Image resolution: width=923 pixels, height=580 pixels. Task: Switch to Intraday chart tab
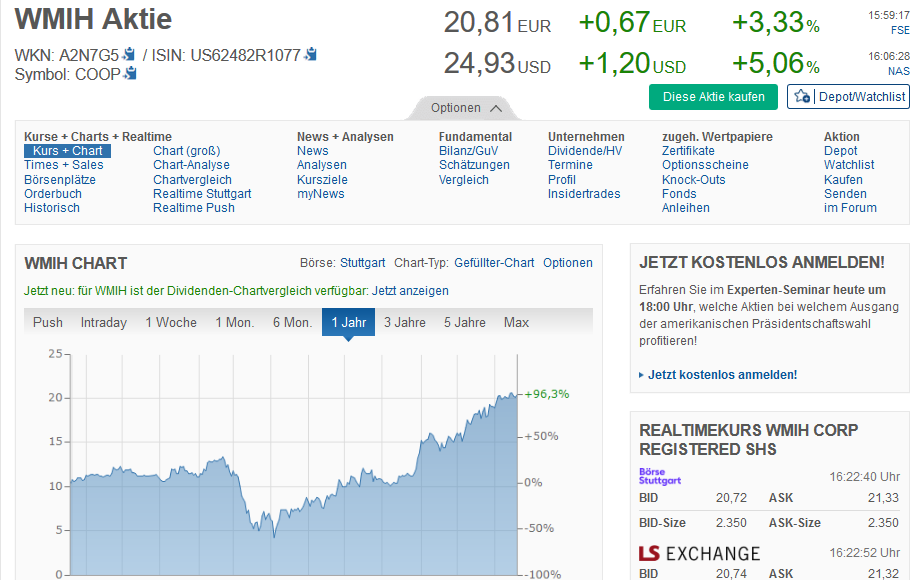click(104, 322)
